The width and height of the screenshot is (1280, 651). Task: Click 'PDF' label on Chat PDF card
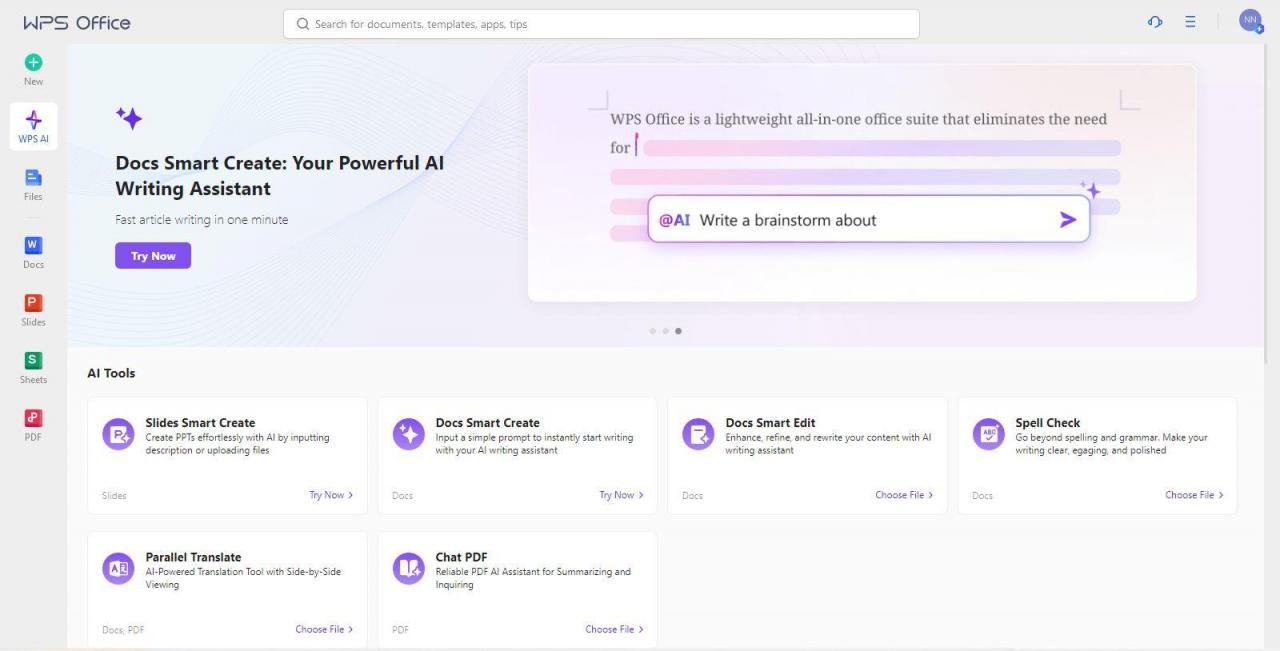click(x=400, y=630)
